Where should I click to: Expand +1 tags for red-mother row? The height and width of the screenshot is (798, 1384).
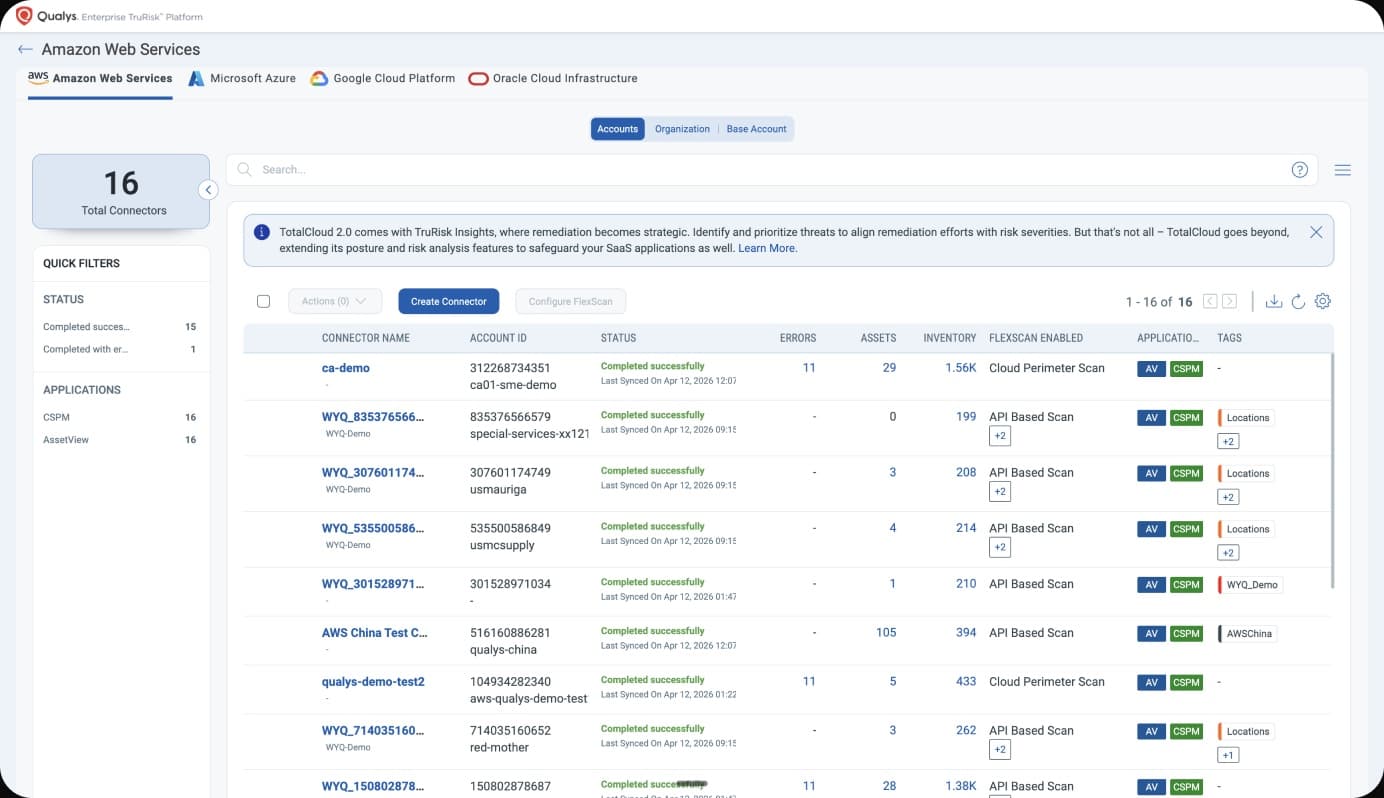pos(1228,755)
